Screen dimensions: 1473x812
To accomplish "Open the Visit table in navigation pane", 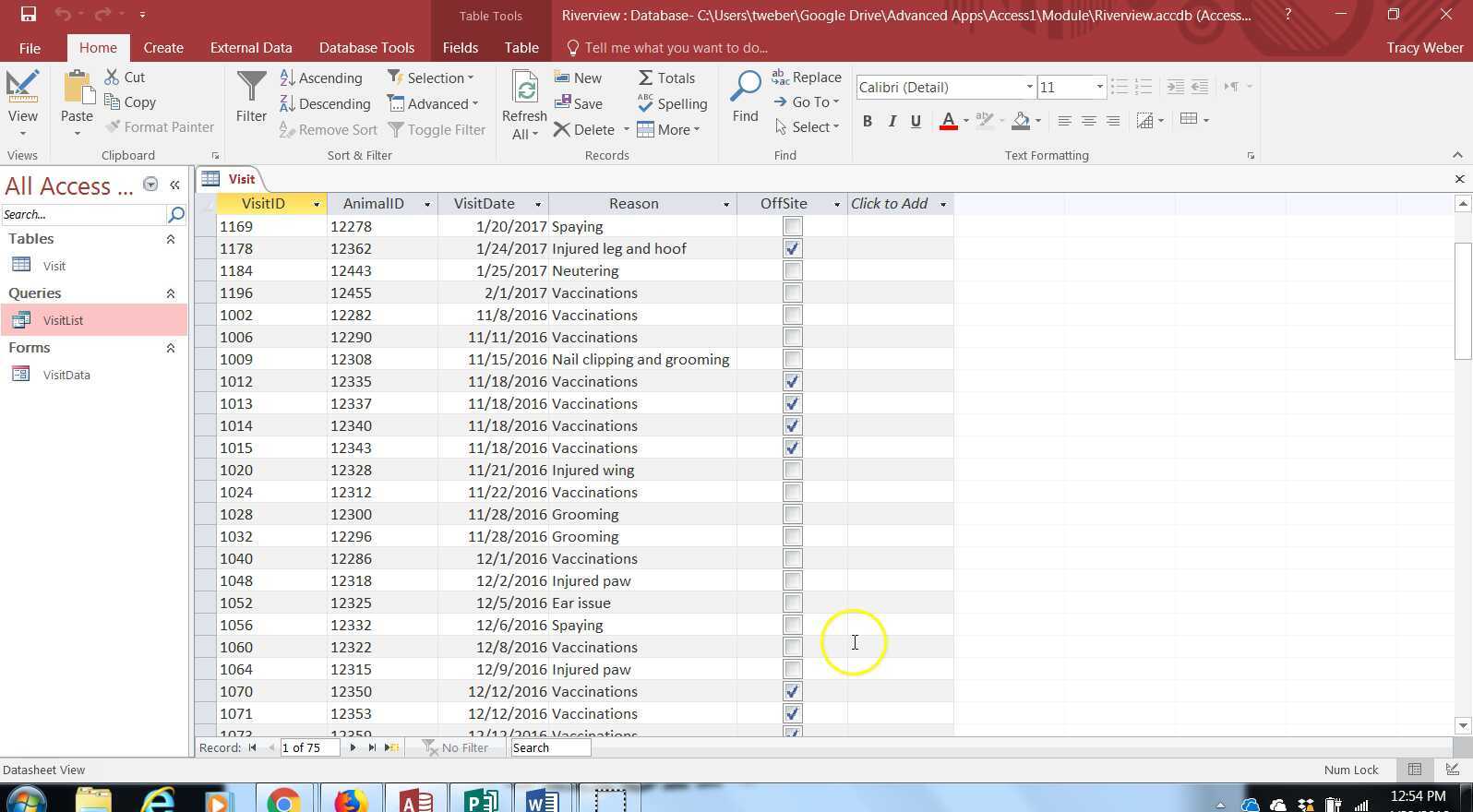I will pos(93,266).
